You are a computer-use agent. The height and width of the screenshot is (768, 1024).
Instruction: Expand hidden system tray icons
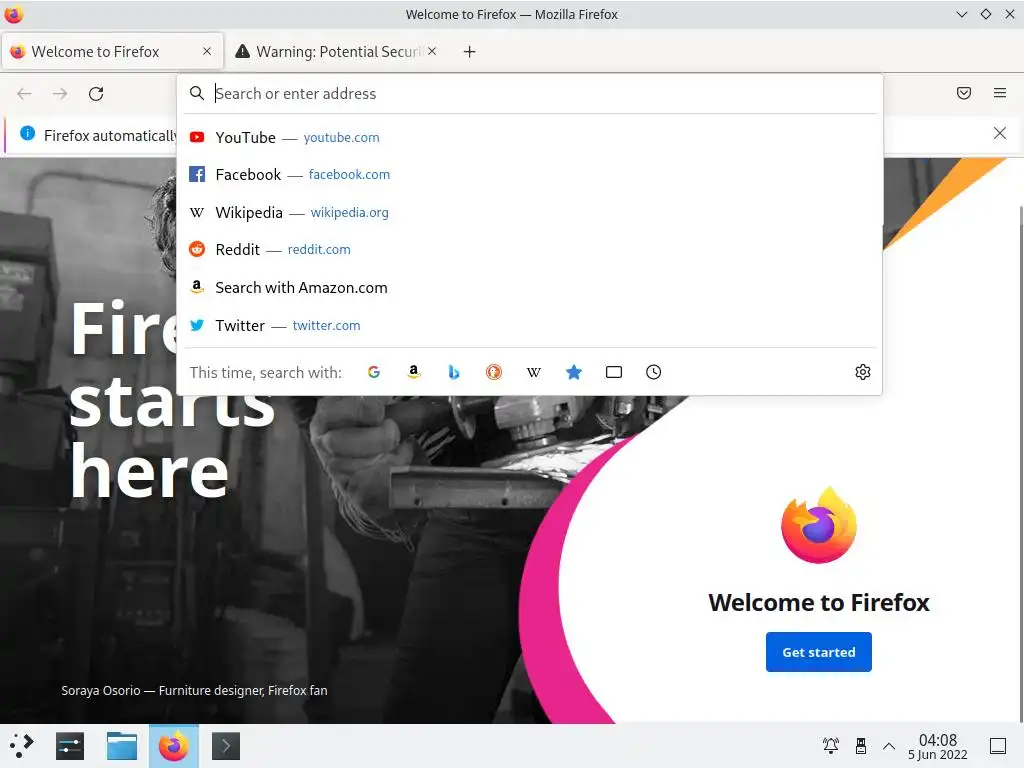(889, 746)
